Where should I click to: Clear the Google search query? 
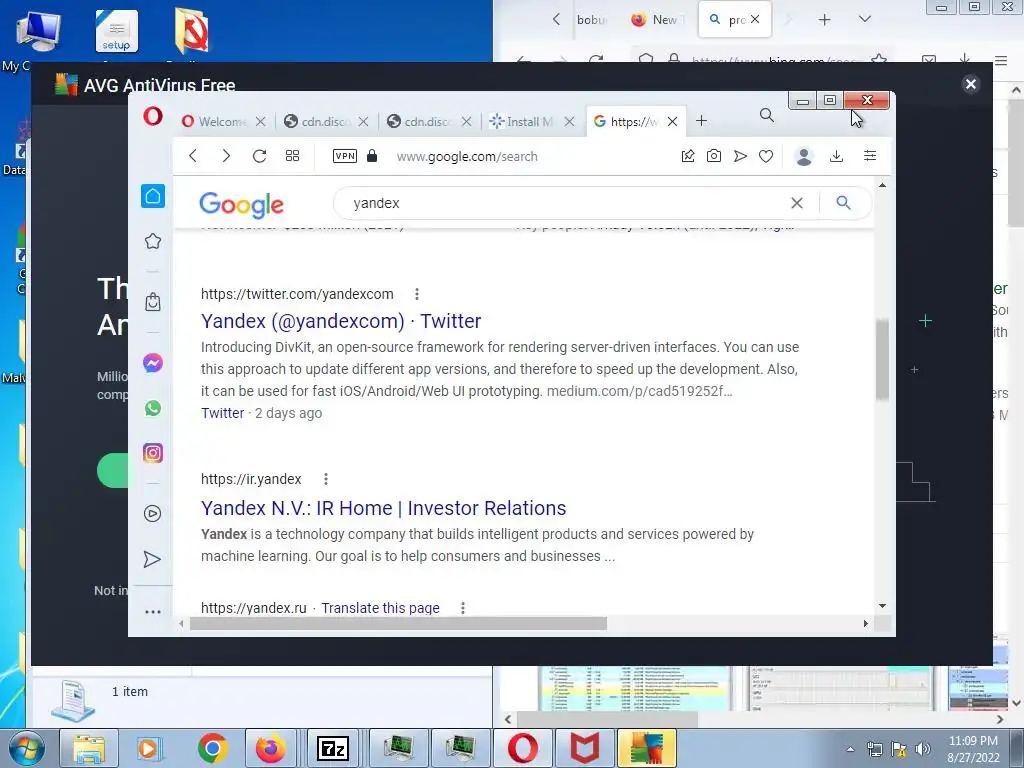coord(797,203)
